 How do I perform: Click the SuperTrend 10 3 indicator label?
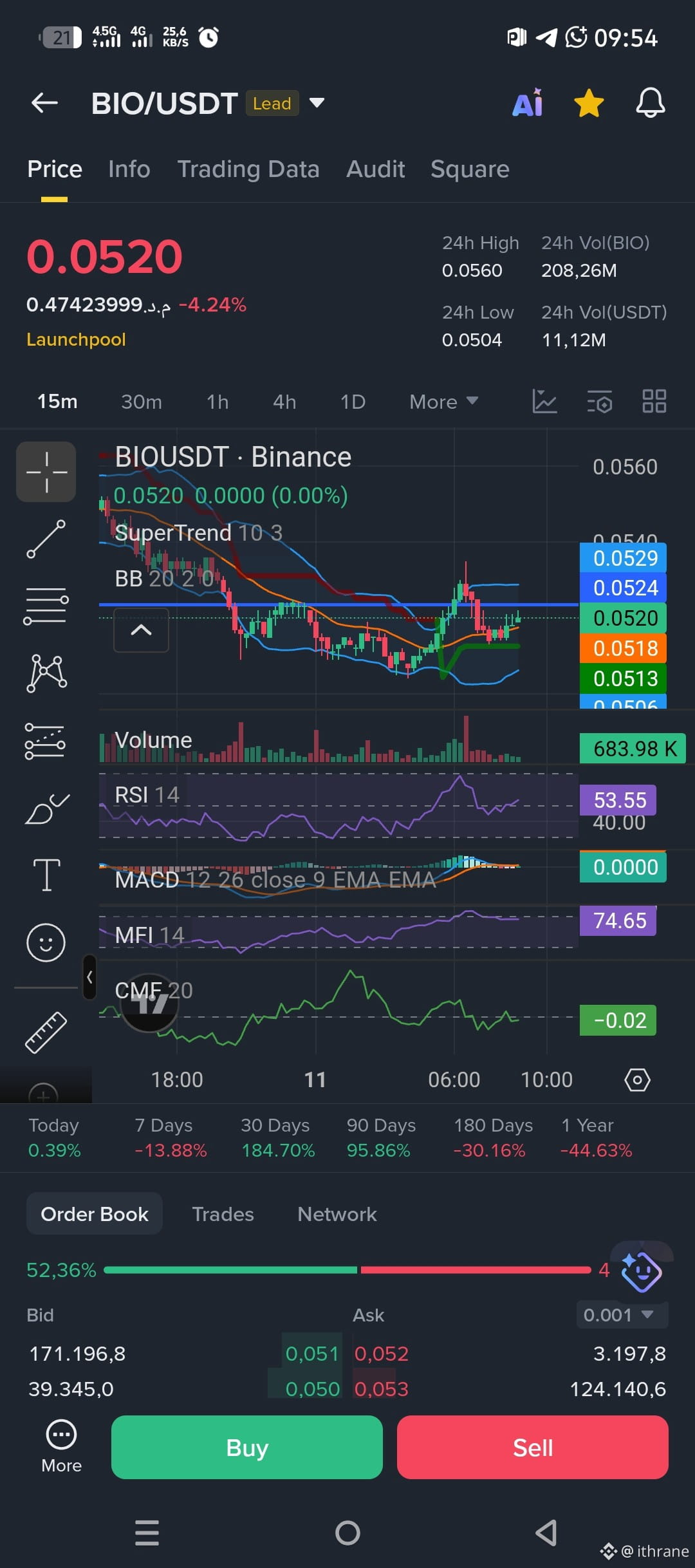click(198, 533)
